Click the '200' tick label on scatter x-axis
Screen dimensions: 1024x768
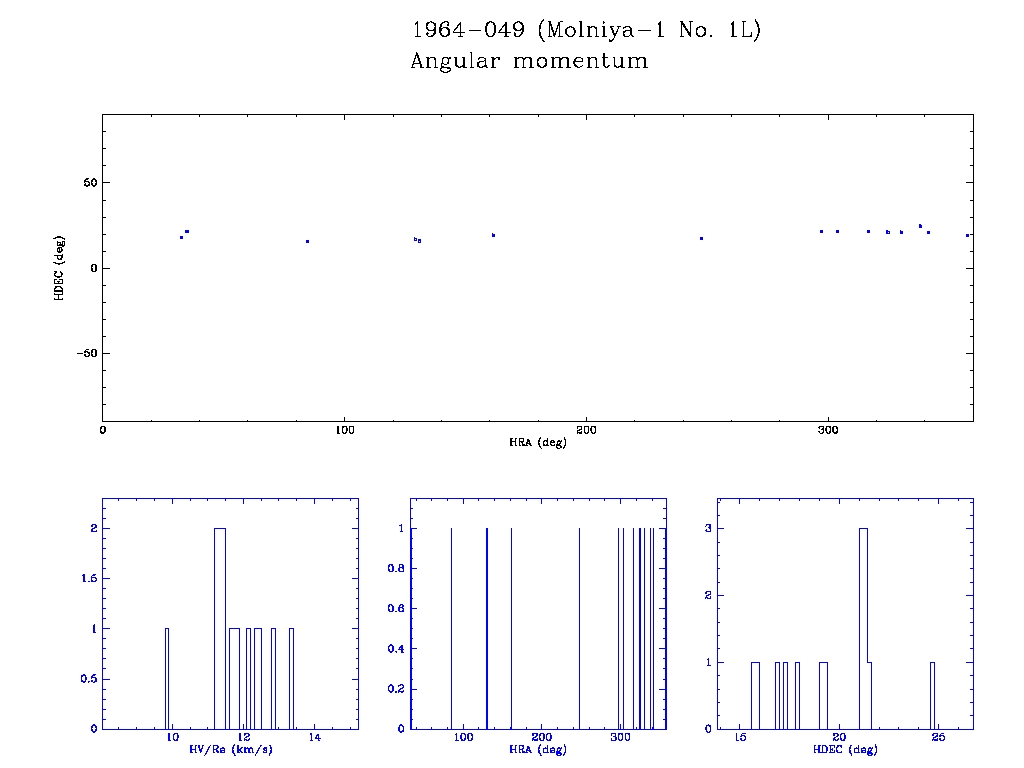click(586, 430)
